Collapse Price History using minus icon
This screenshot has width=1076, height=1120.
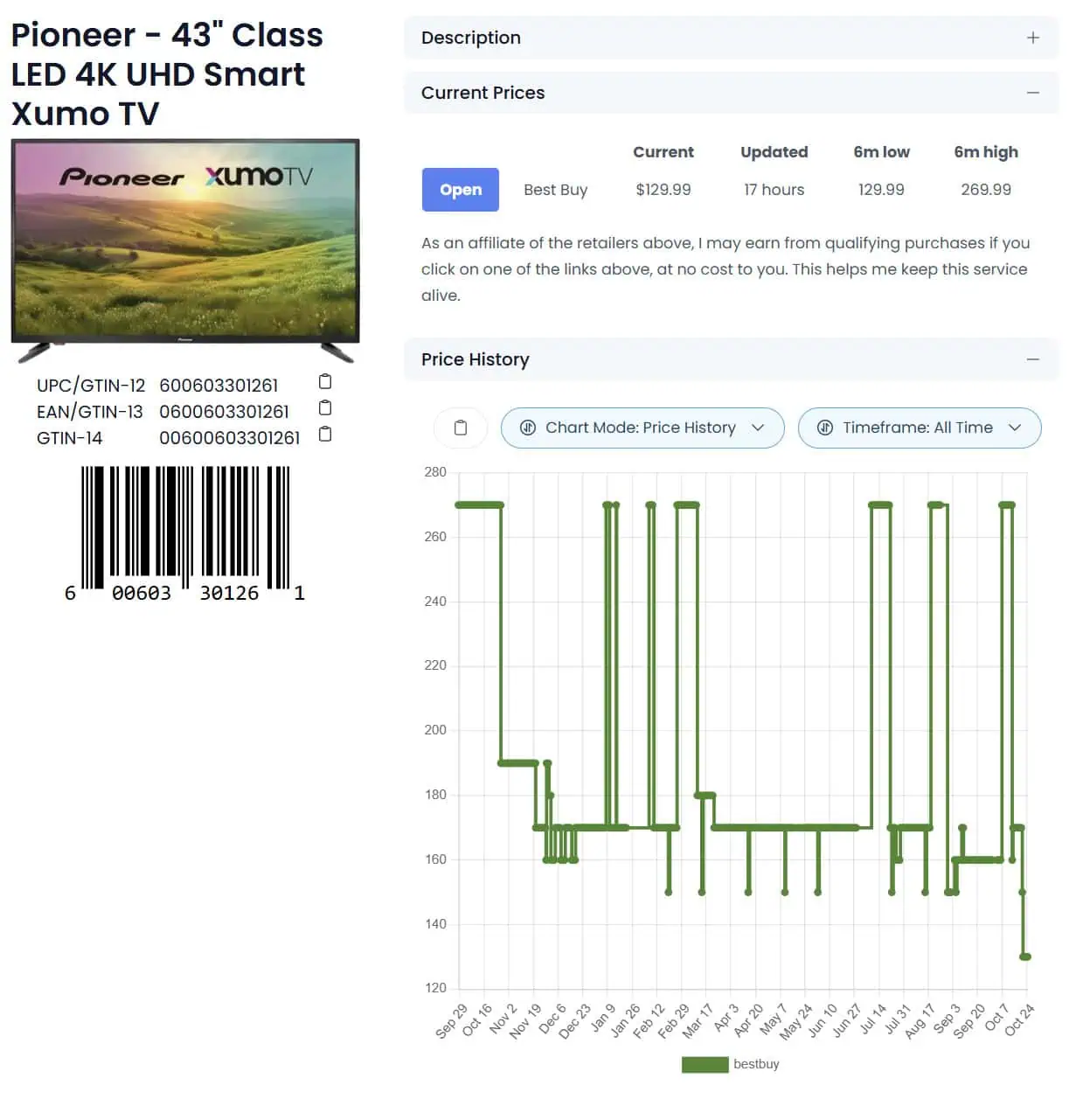pos(1033,359)
